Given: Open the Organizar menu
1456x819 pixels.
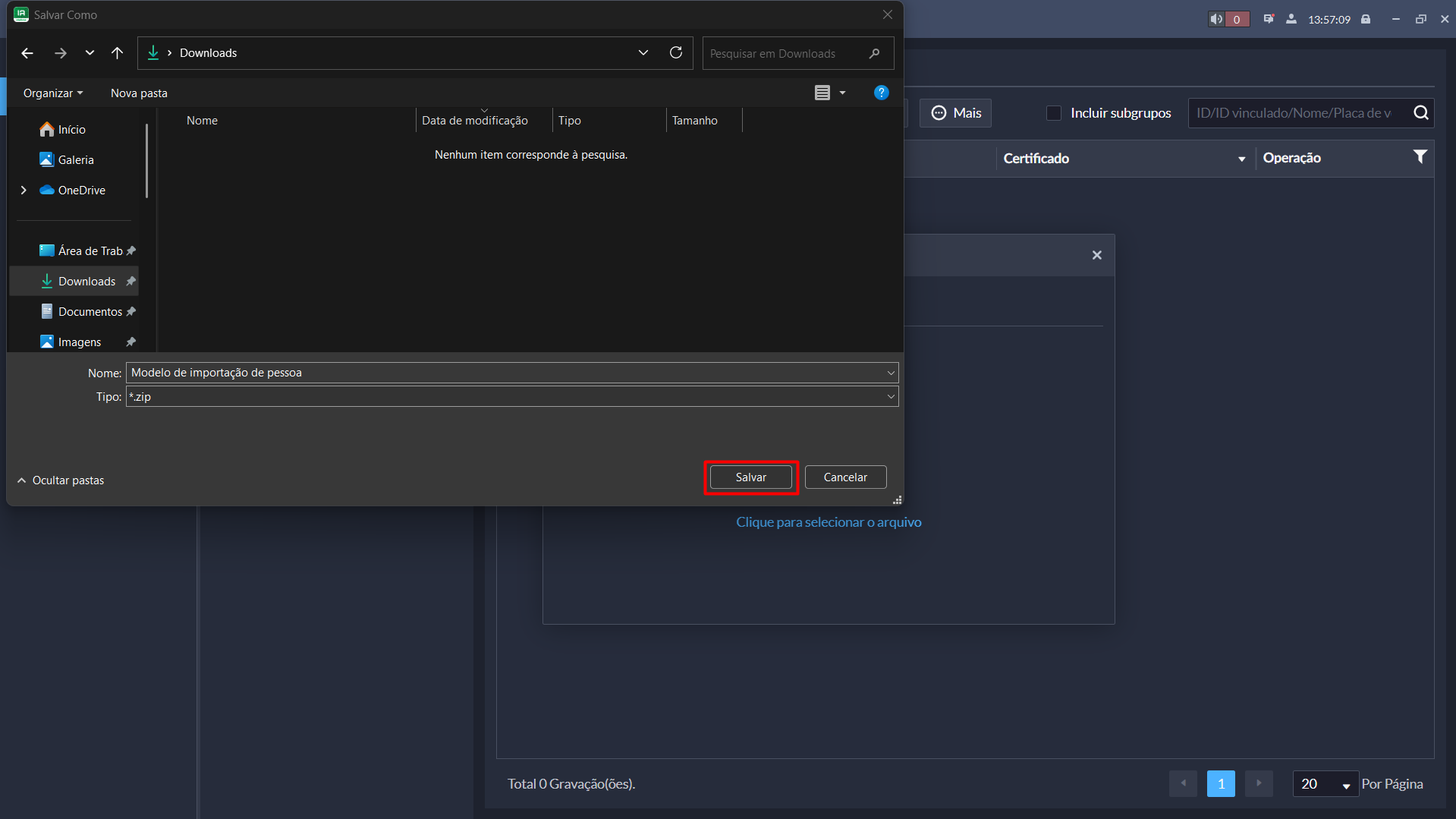Looking at the screenshot, I should tap(52, 93).
